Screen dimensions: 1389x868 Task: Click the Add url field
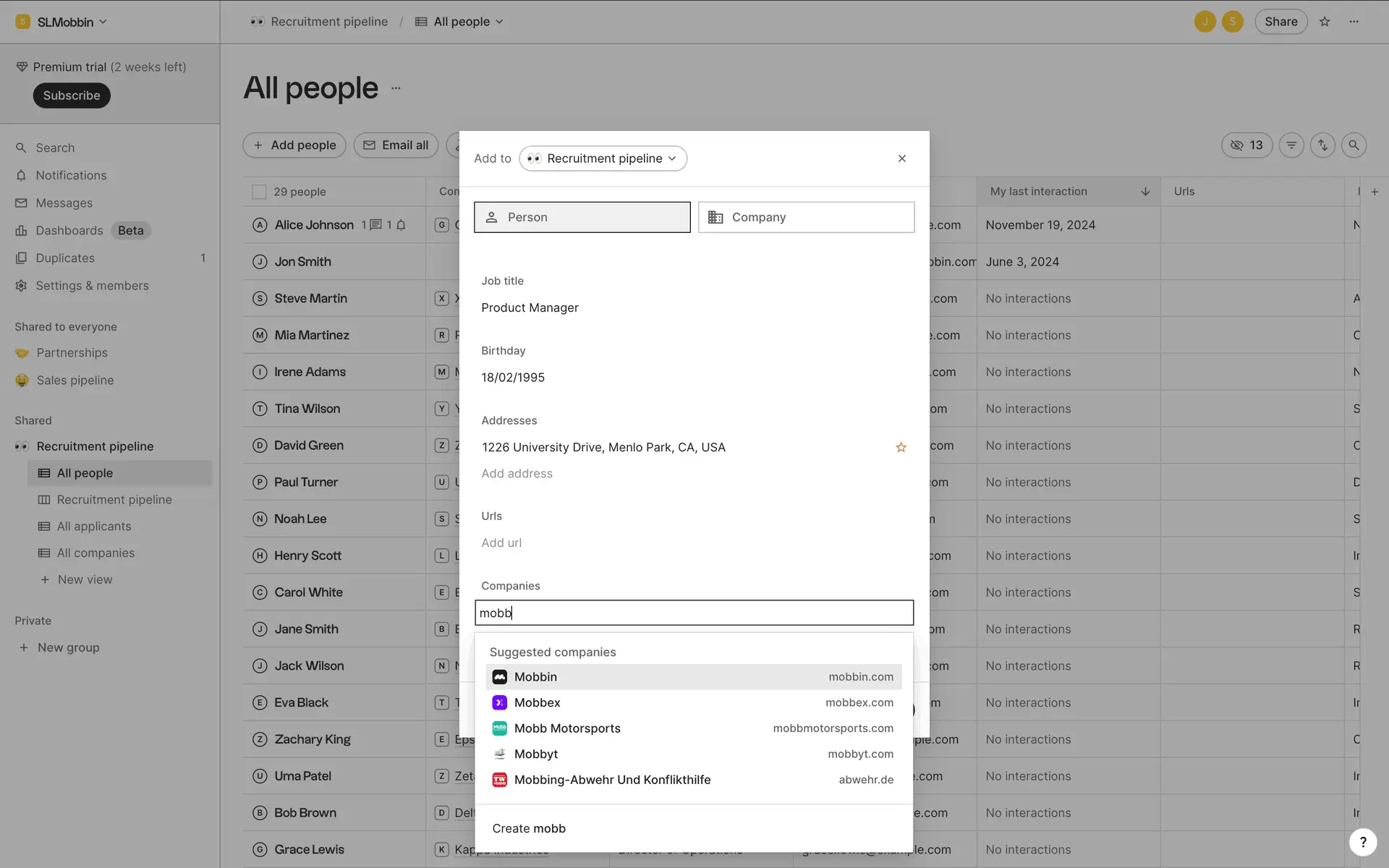pos(501,543)
